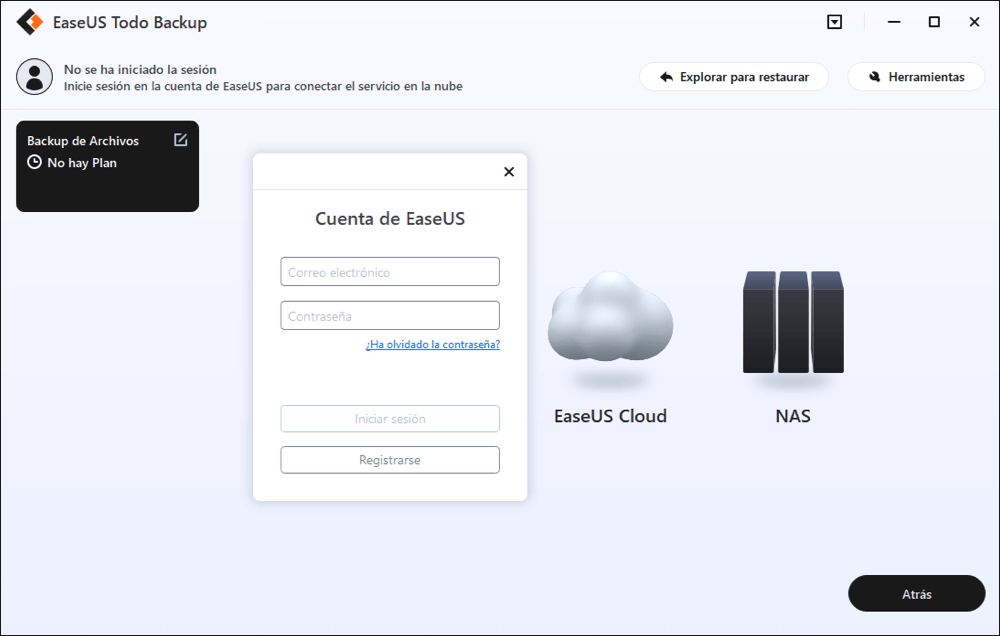
Task: Click No se ha iniciado la sesión text
Action: 140,70
